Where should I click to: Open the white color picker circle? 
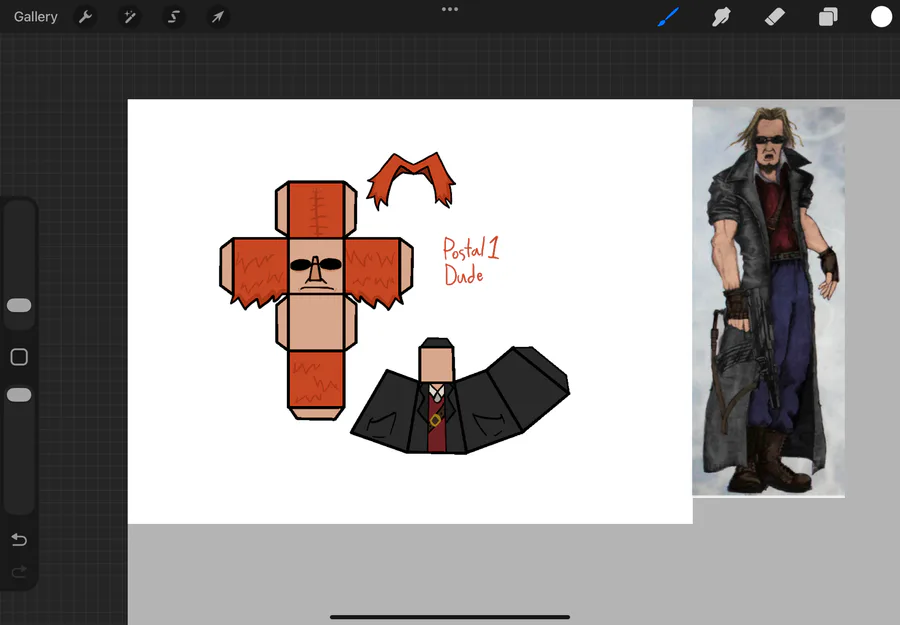(881, 17)
